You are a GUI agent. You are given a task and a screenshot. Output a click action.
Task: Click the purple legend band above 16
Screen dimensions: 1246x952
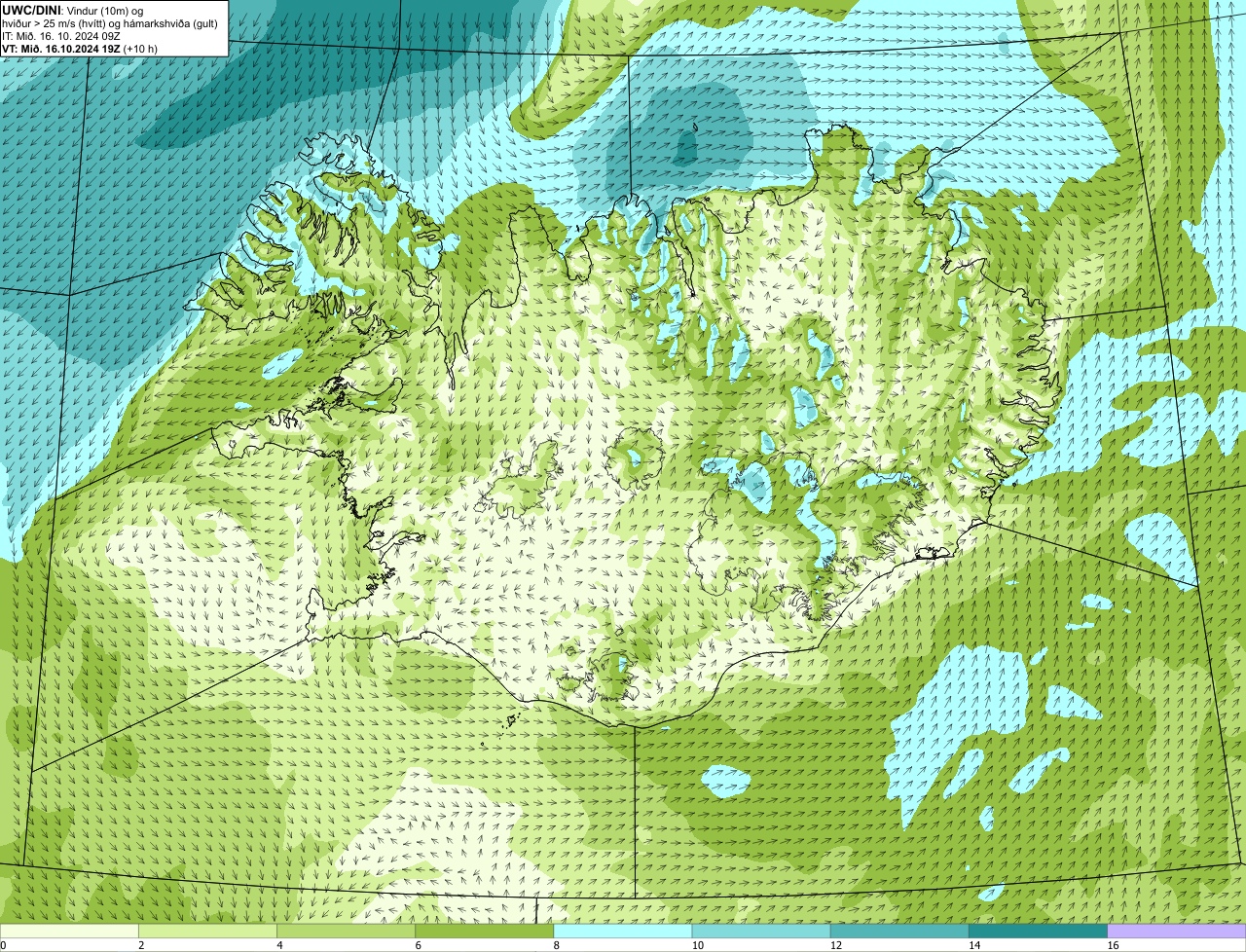pos(1177,932)
